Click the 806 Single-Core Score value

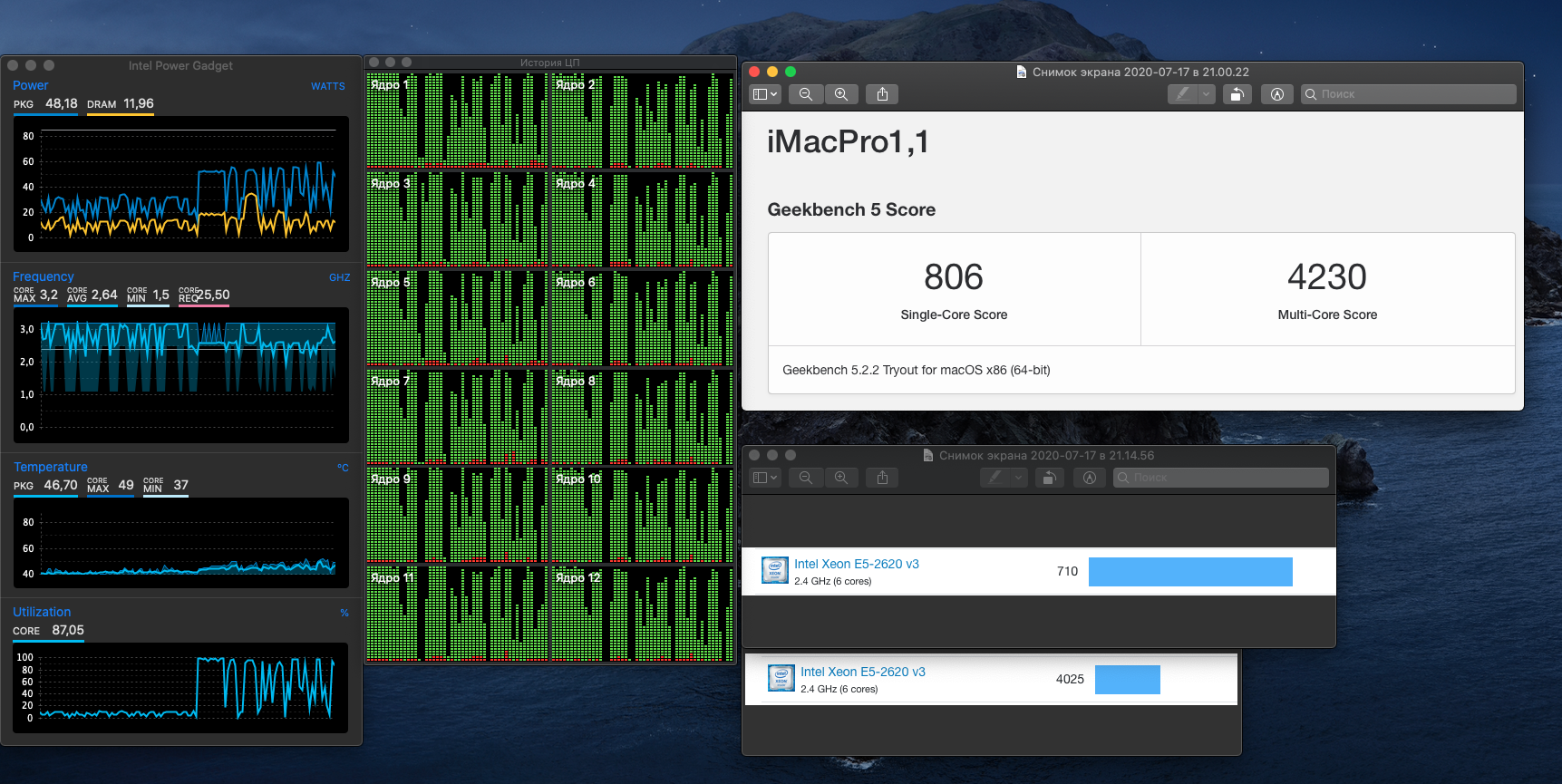pyautogui.click(x=954, y=277)
